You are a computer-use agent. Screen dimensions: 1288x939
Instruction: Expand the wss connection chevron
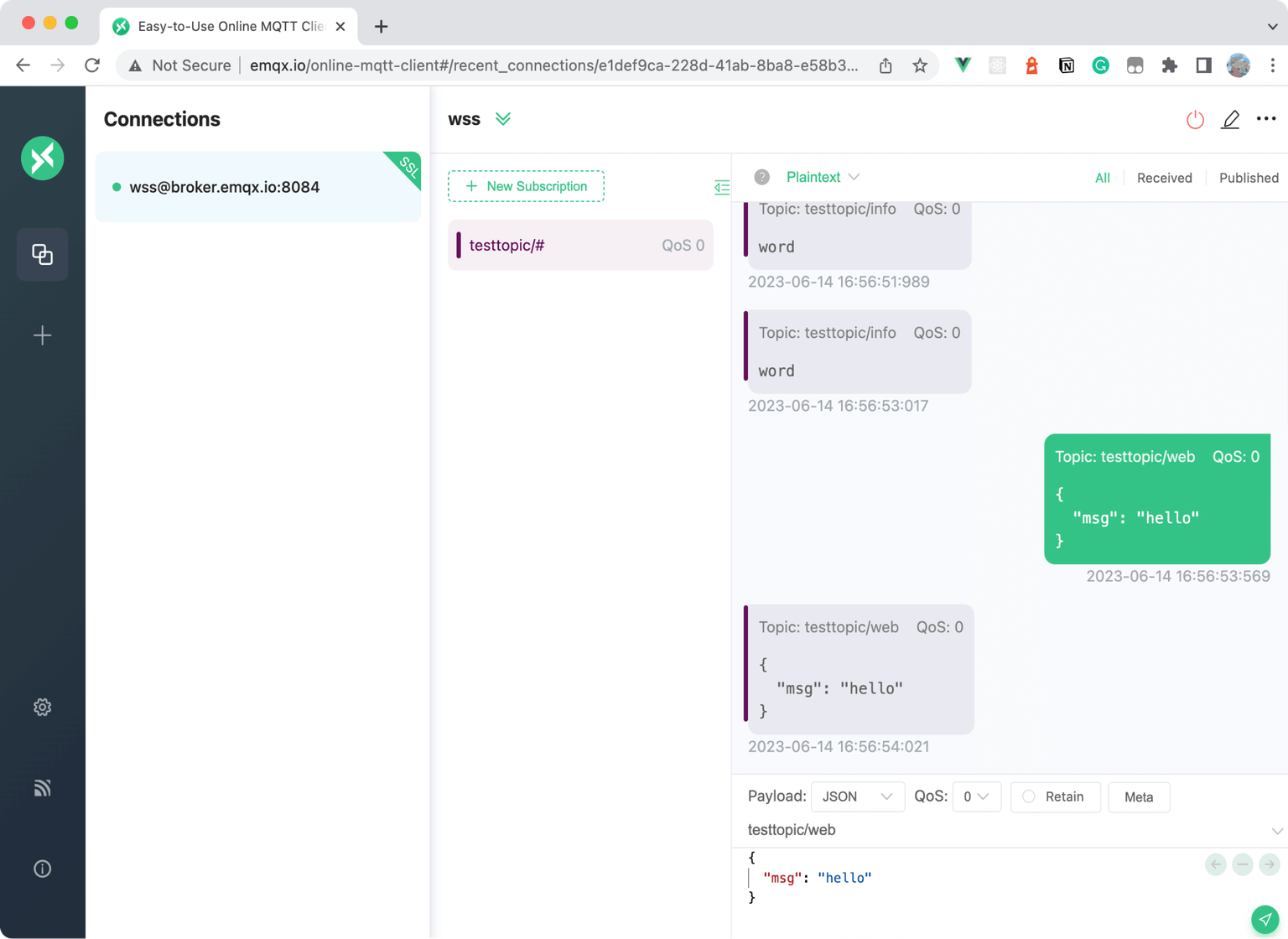503,118
